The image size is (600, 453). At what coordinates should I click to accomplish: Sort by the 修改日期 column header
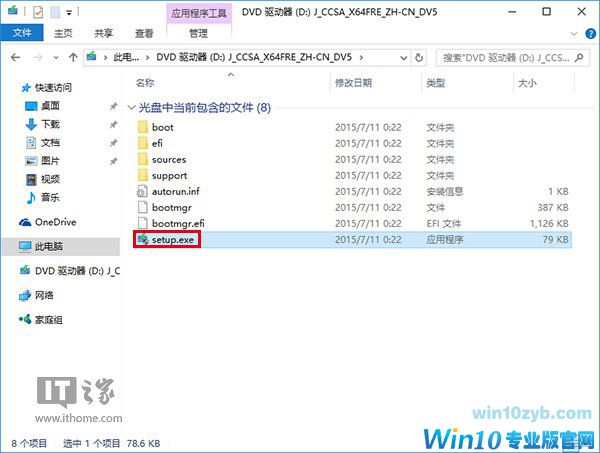click(x=353, y=83)
